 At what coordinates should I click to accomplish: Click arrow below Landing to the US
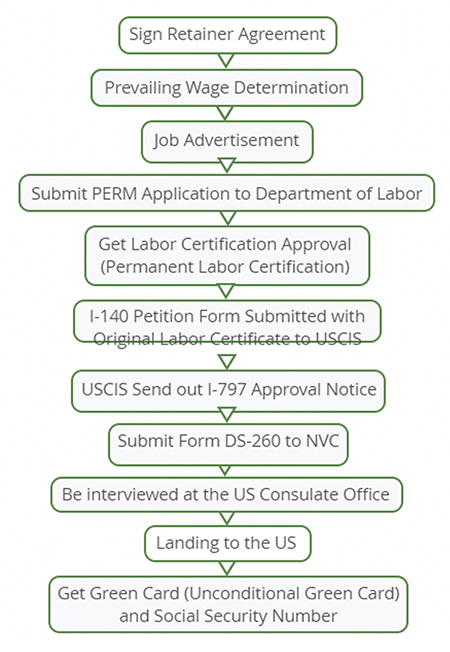pos(227,568)
